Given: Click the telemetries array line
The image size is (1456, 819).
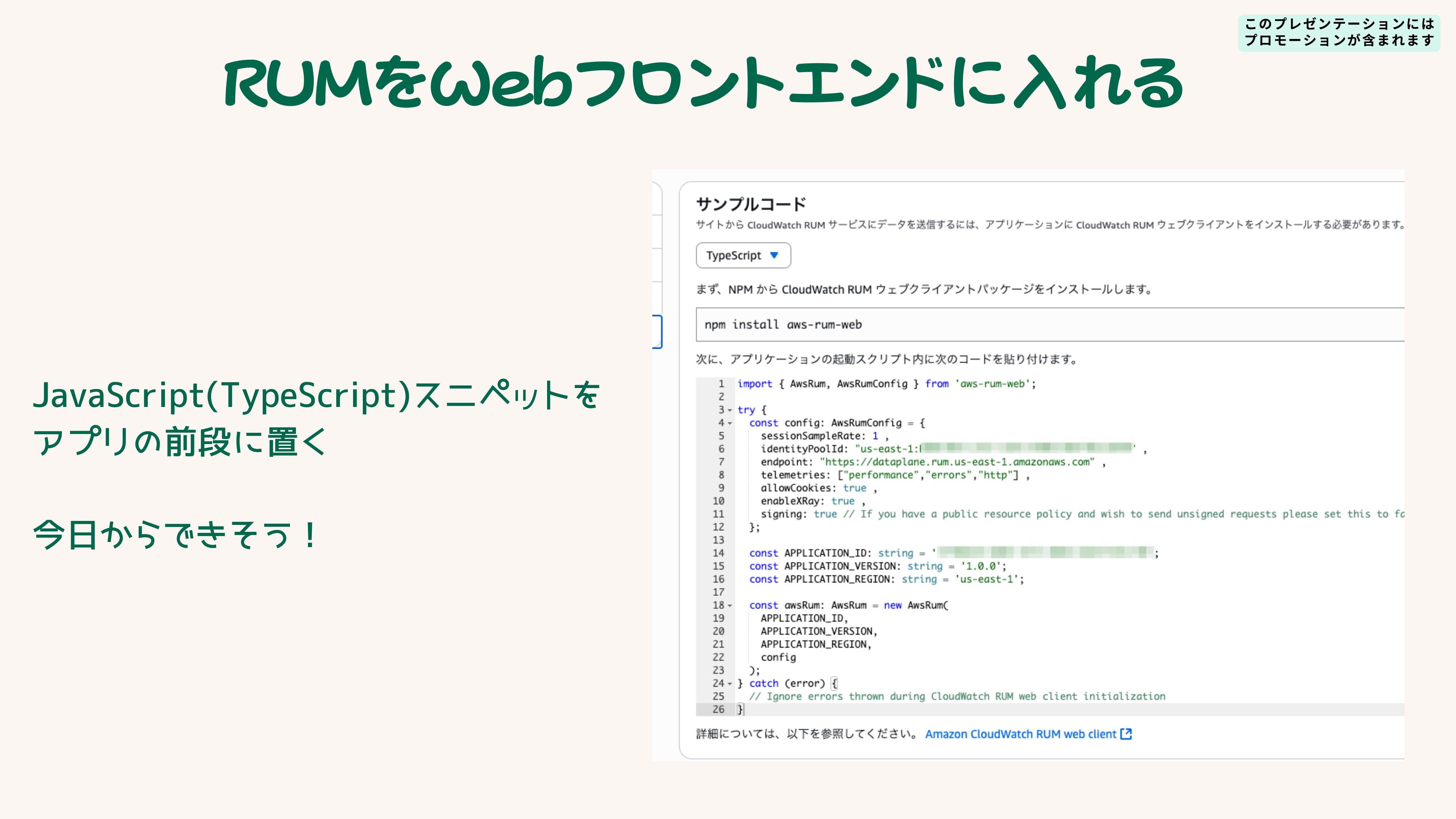Looking at the screenshot, I should click(895, 475).
